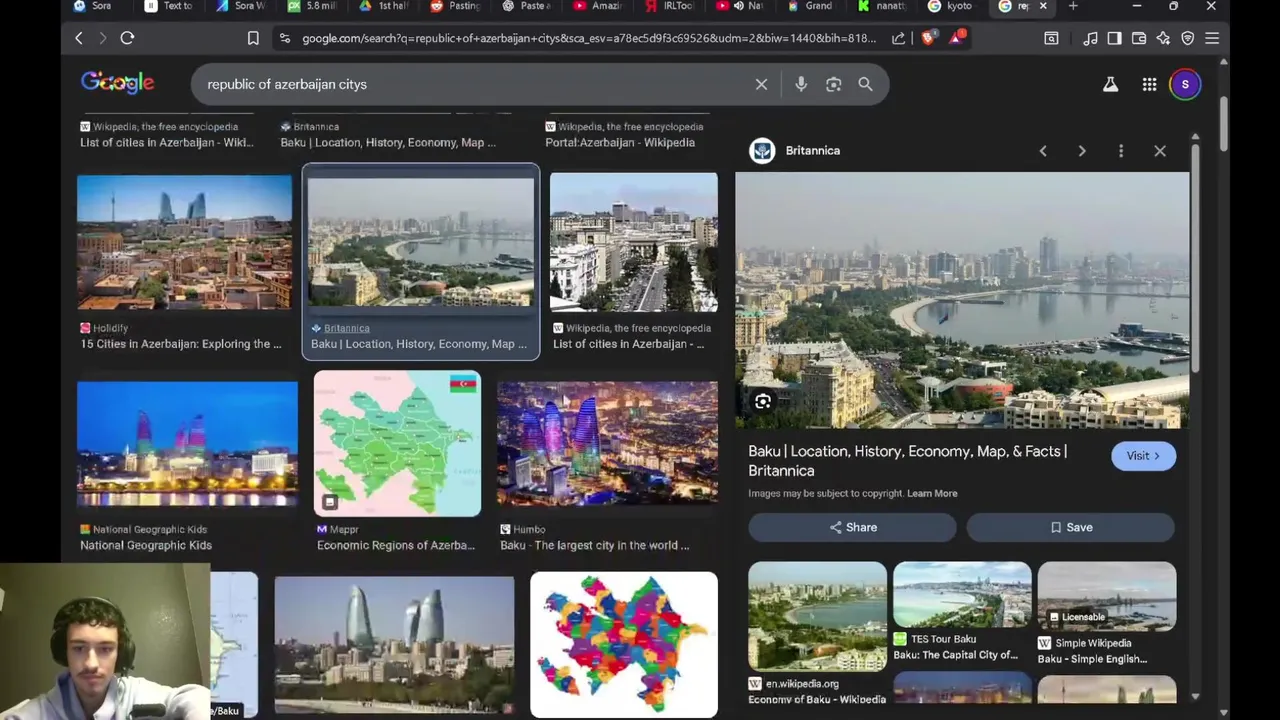
Task: Switch to the kyoto Google tab
Action: pyautogui.click(x=950, y=6)
